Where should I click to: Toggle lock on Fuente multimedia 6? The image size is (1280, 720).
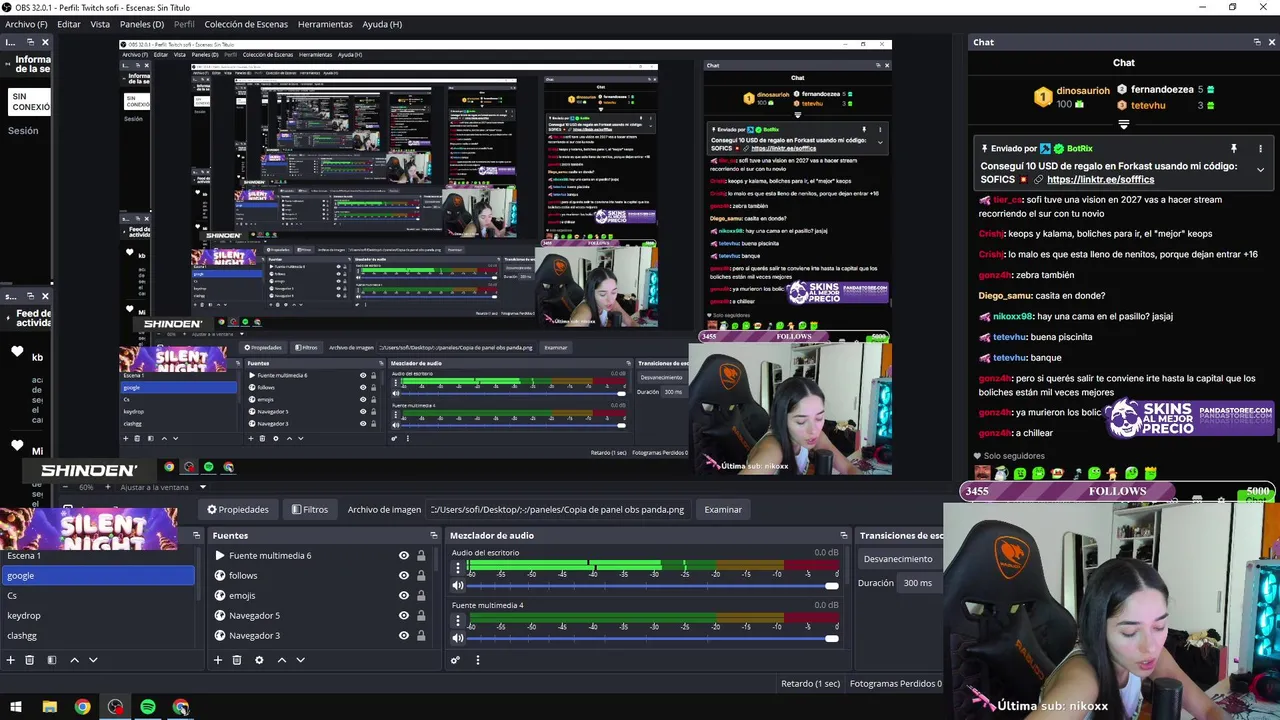point(421,556)
